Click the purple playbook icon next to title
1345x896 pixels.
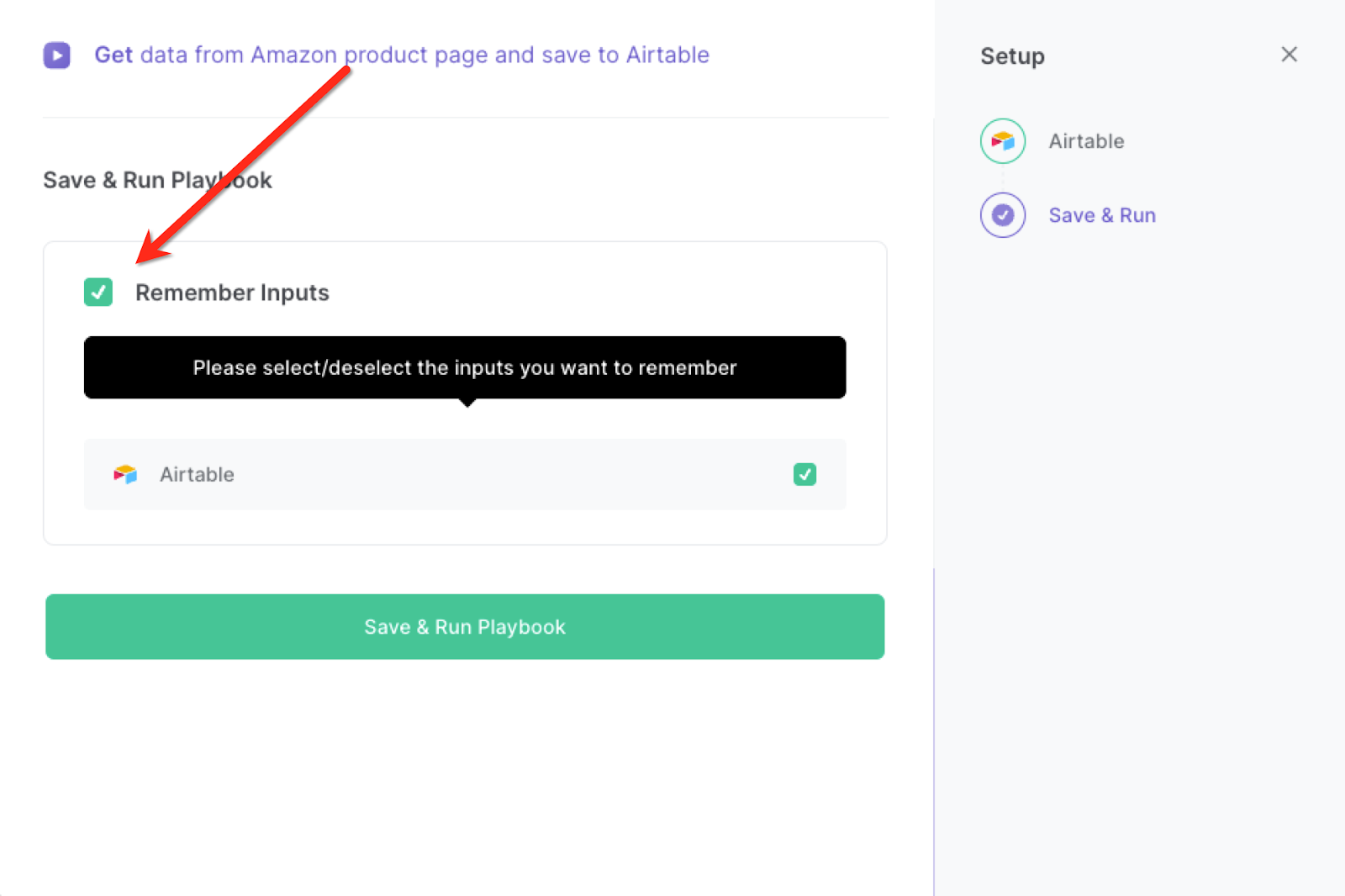pyautogui.click(x=56, y=55)
